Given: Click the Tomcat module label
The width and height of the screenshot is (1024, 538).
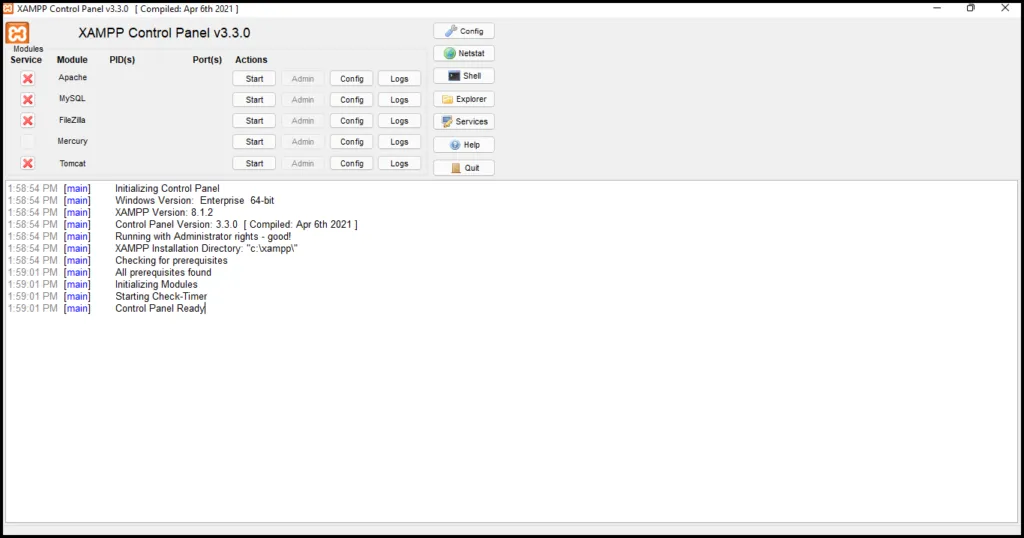Looking at the screenshot, I should pos(72,163).
